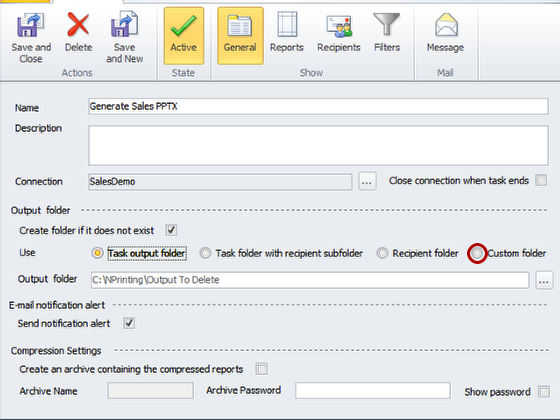560x420 pixels.
Task: Select the Custom folder radio option
Action: click(x=477, y=253)
